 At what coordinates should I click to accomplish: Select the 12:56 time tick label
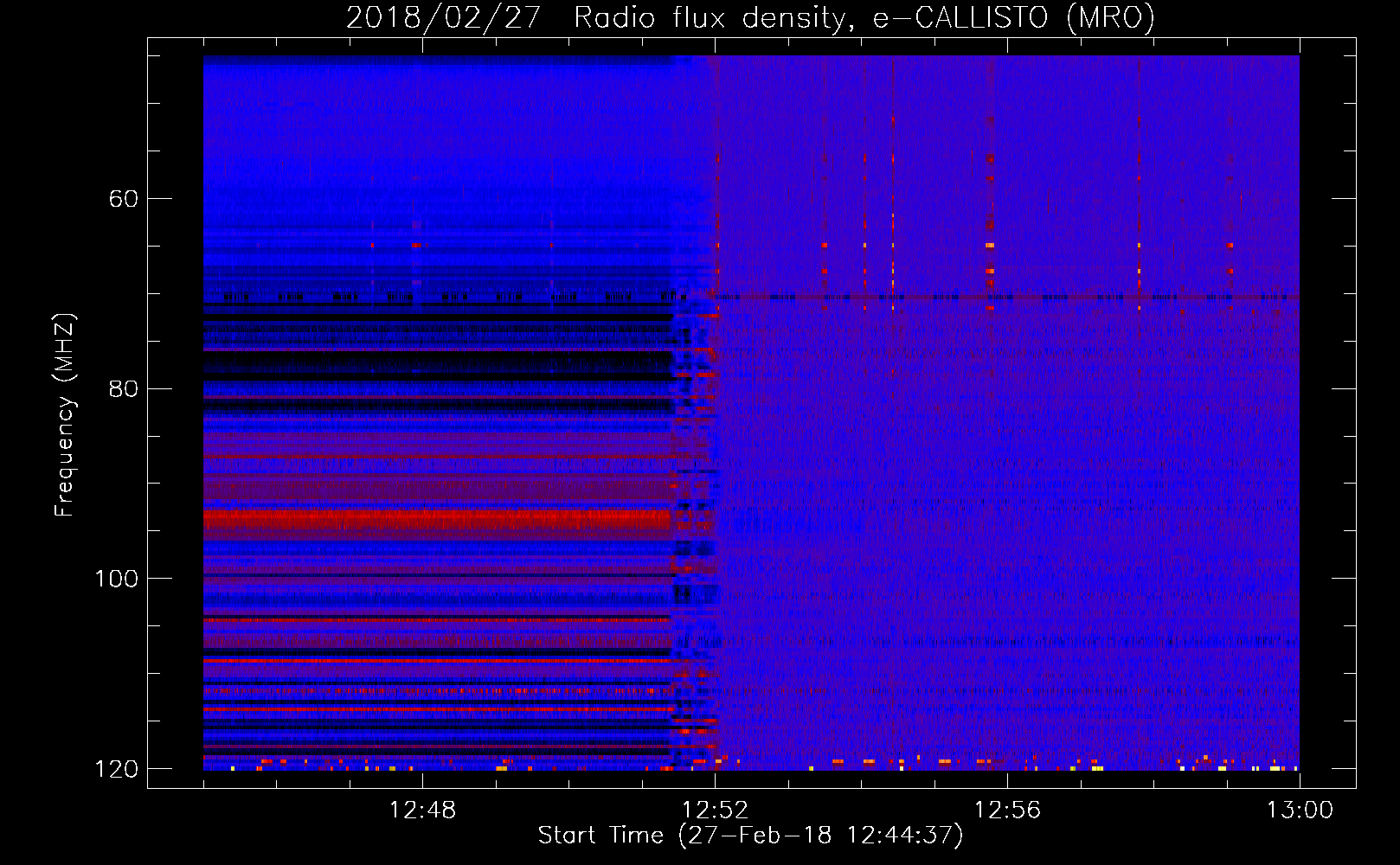tap(1007, 811)
